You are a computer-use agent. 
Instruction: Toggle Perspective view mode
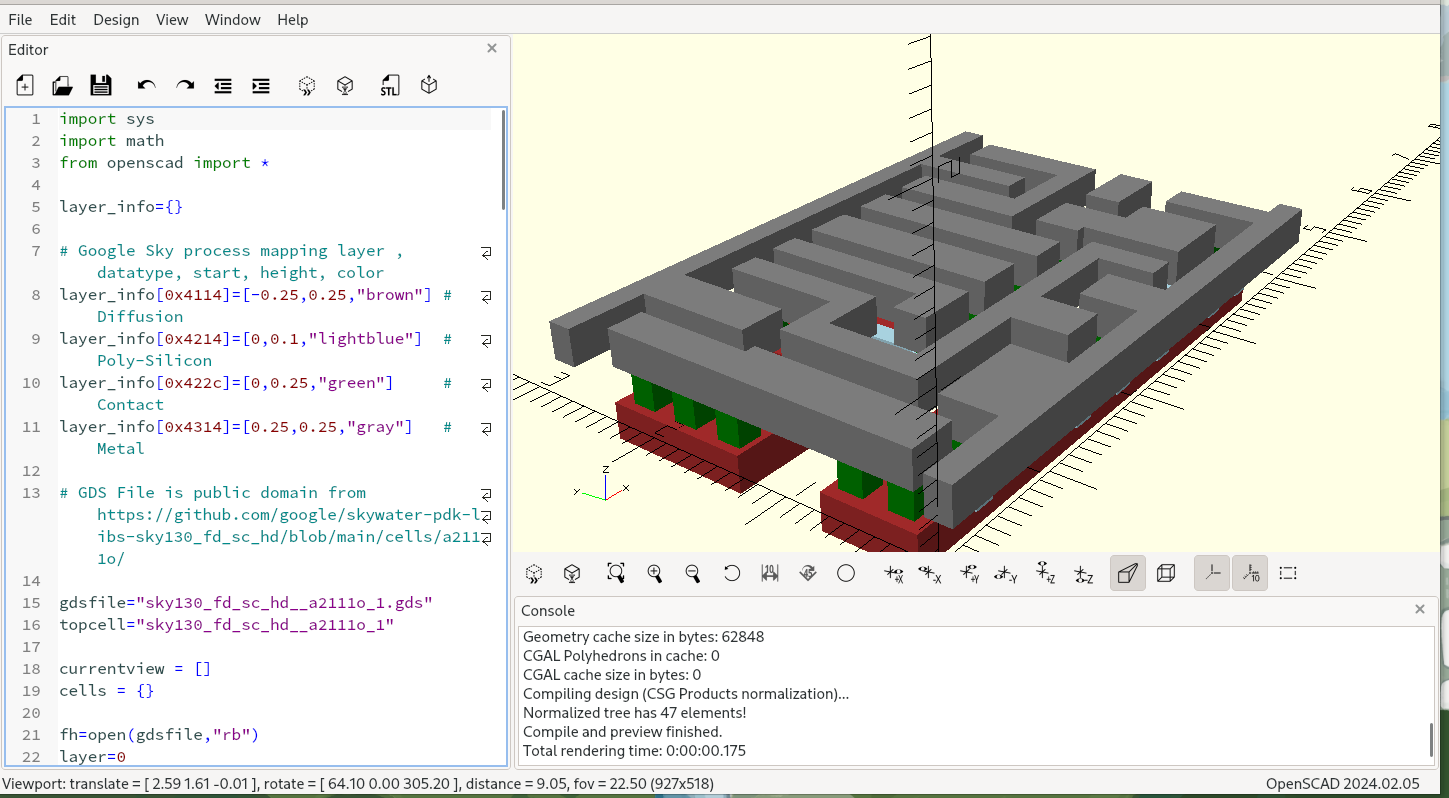click(1127, 573)
